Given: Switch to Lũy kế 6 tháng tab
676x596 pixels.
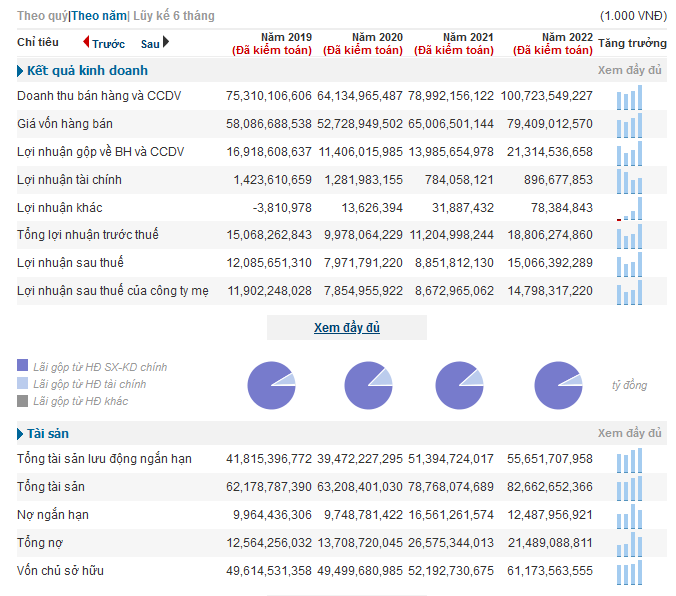Looking at the screenshot, I should click(174, 16).
